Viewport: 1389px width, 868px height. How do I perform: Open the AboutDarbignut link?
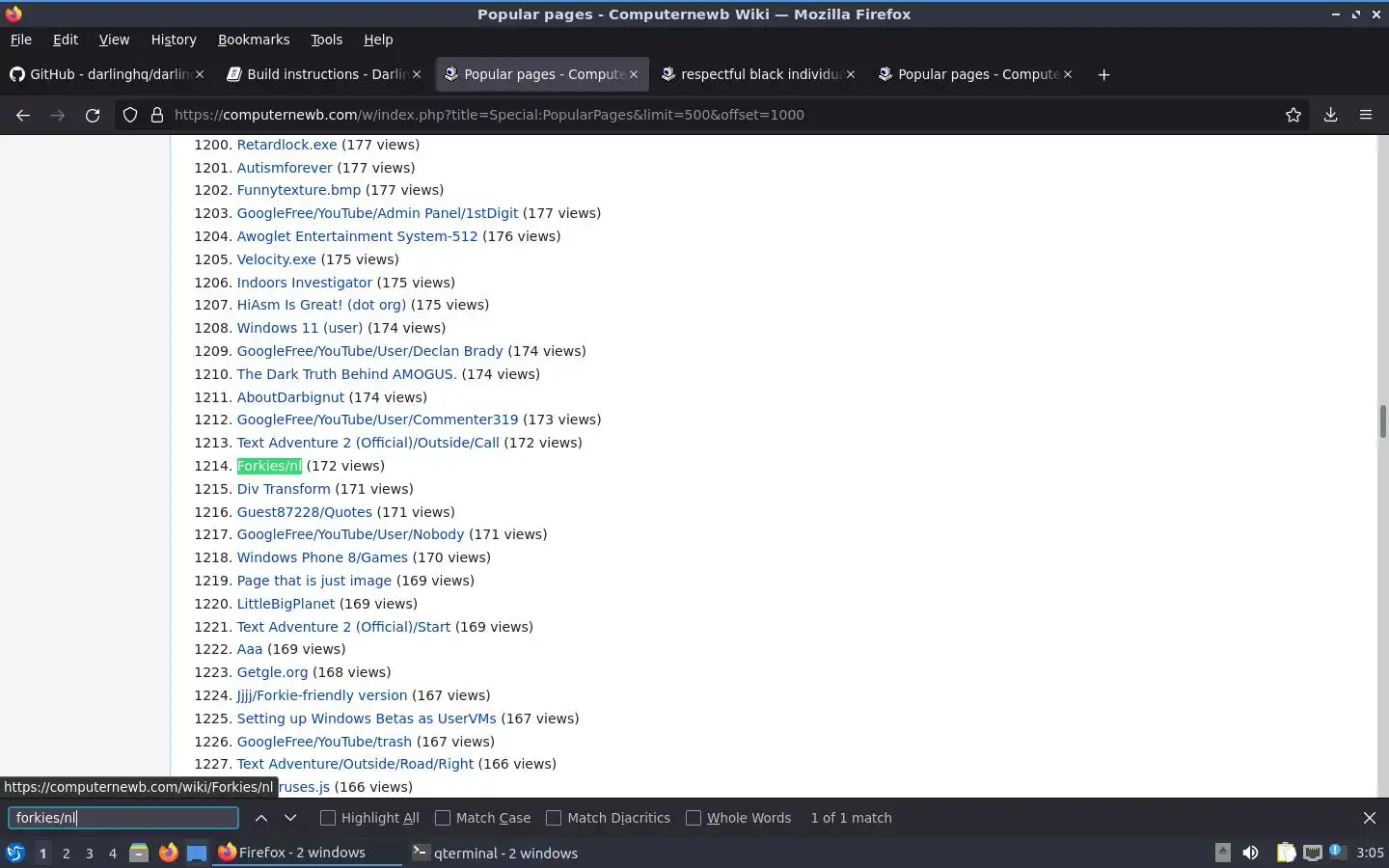[290, 397]
